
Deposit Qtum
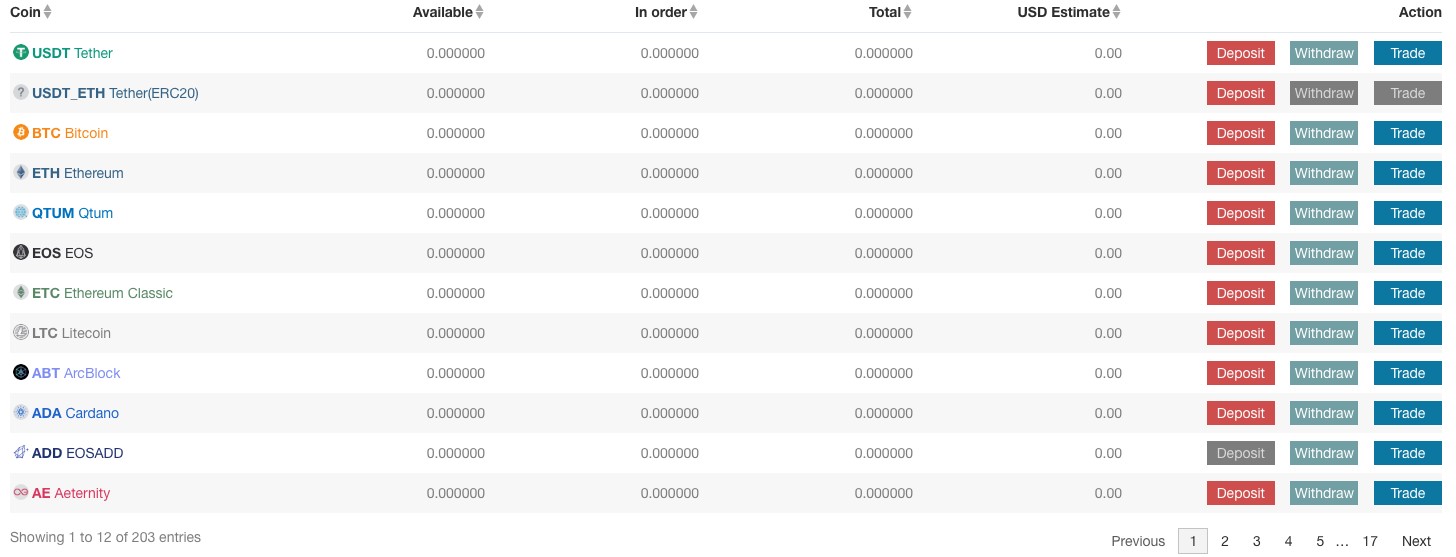click(1241, 213)
